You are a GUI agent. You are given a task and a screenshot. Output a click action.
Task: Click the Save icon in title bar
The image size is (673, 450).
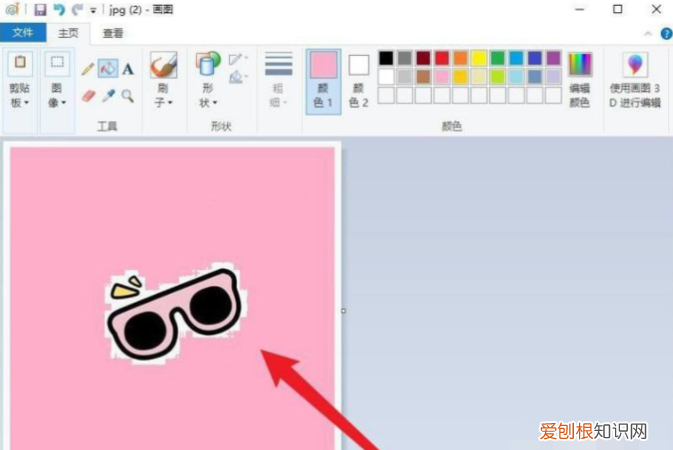(40, 9)
